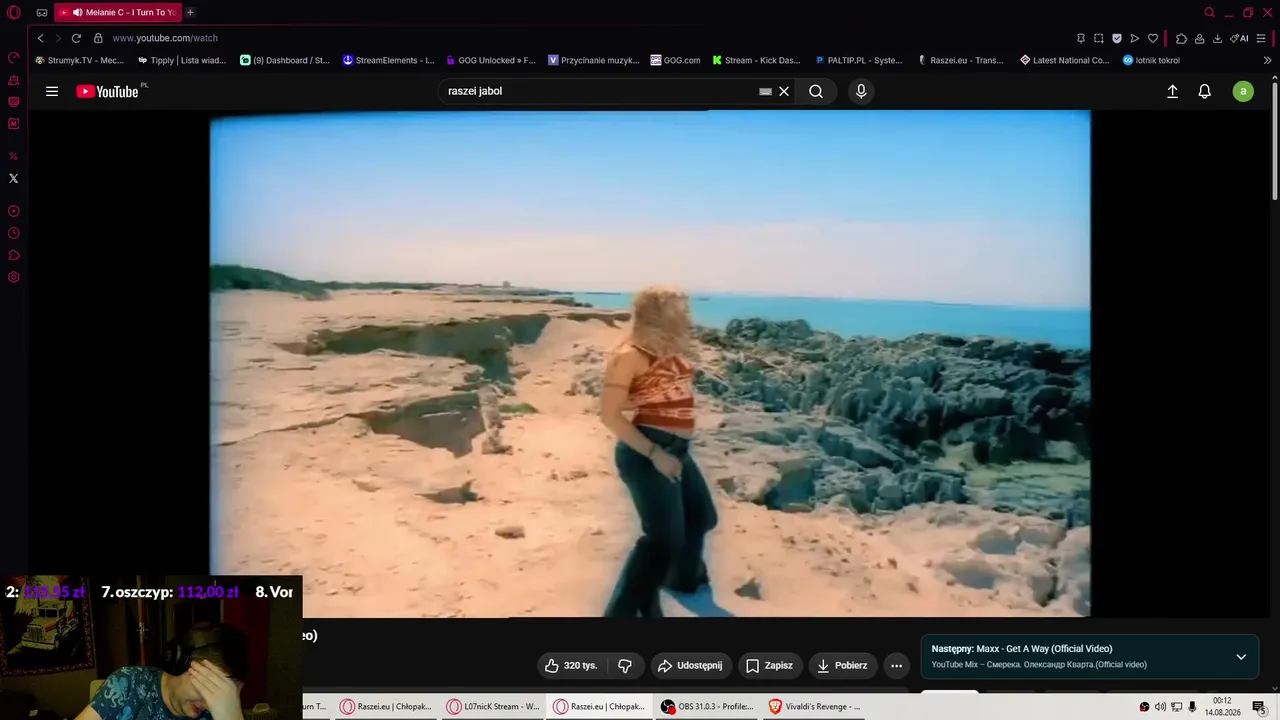Screen dimensions: 1280x720
Task: Add page to bookmarks heart
Action: coord(1153,38)
